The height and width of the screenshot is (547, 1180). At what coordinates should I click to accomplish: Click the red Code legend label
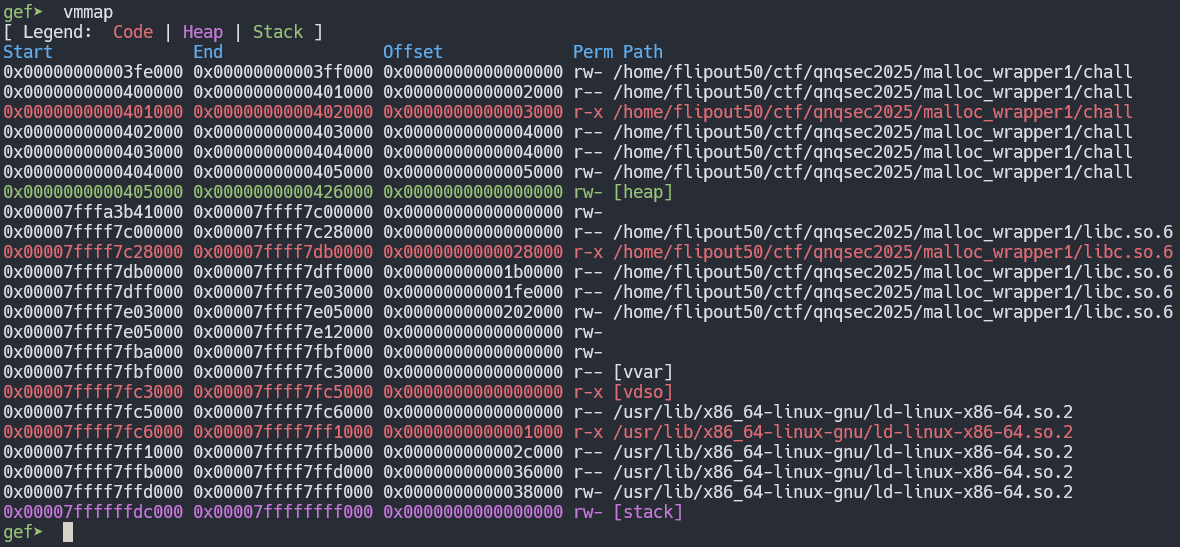point(133,32)
